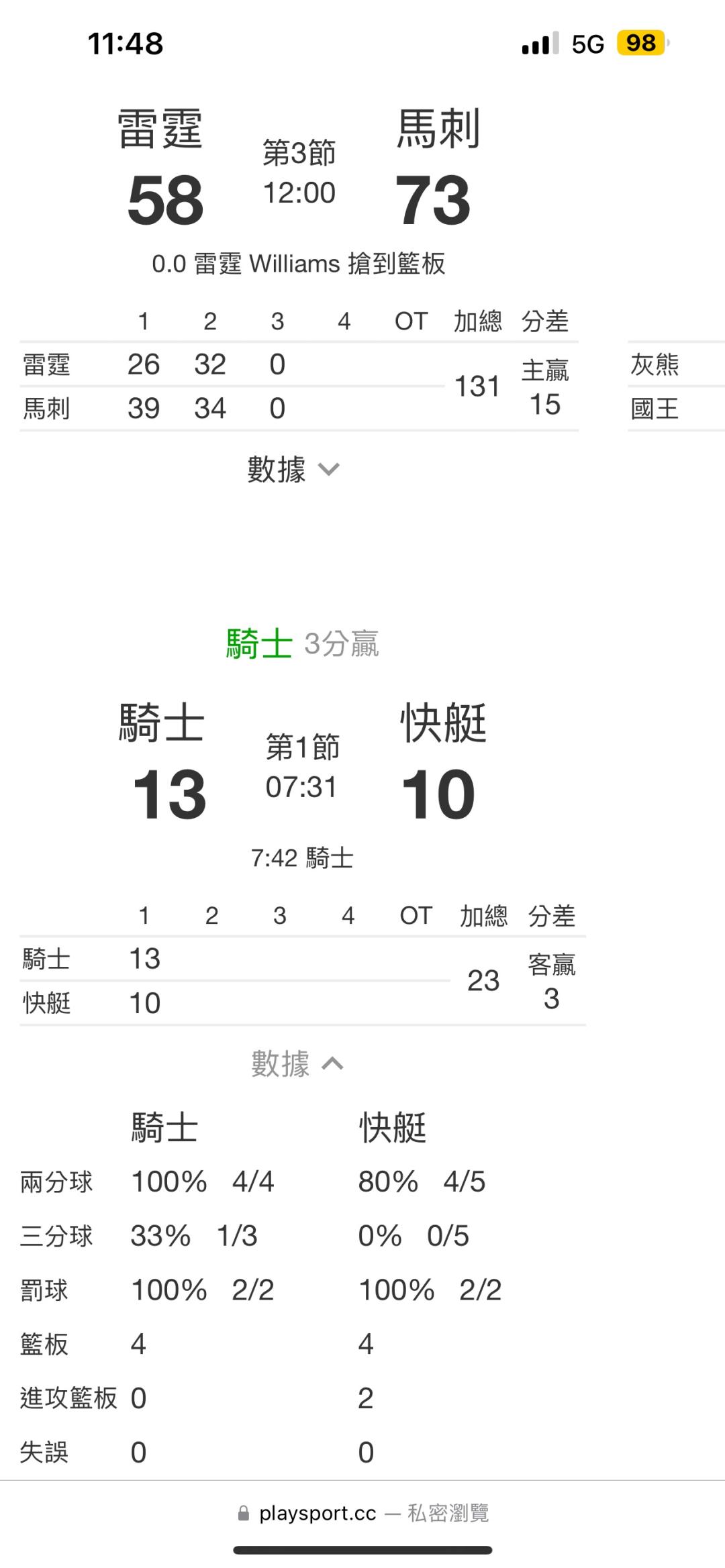Tap the 雷霆 Williams rebound play text
The height and width of the screenshot is (1568, 725).
pyautogui.click(x=299, y=264)
